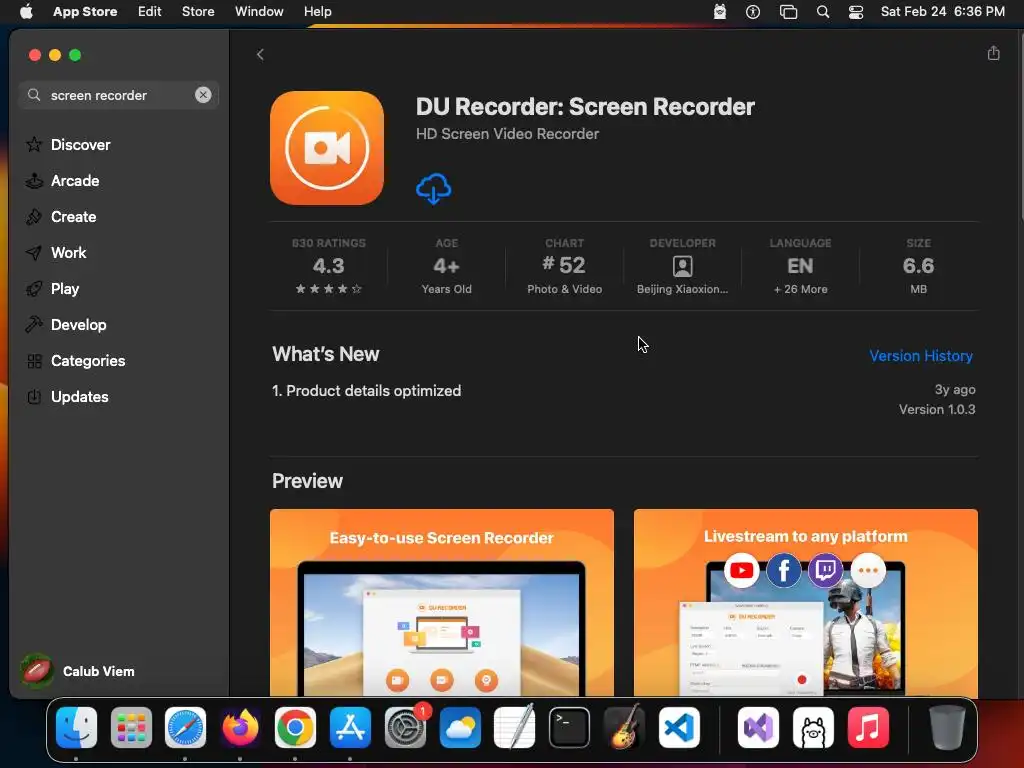Open the Help menu
Screen dimensions: 1024x768
pos(317,11)
